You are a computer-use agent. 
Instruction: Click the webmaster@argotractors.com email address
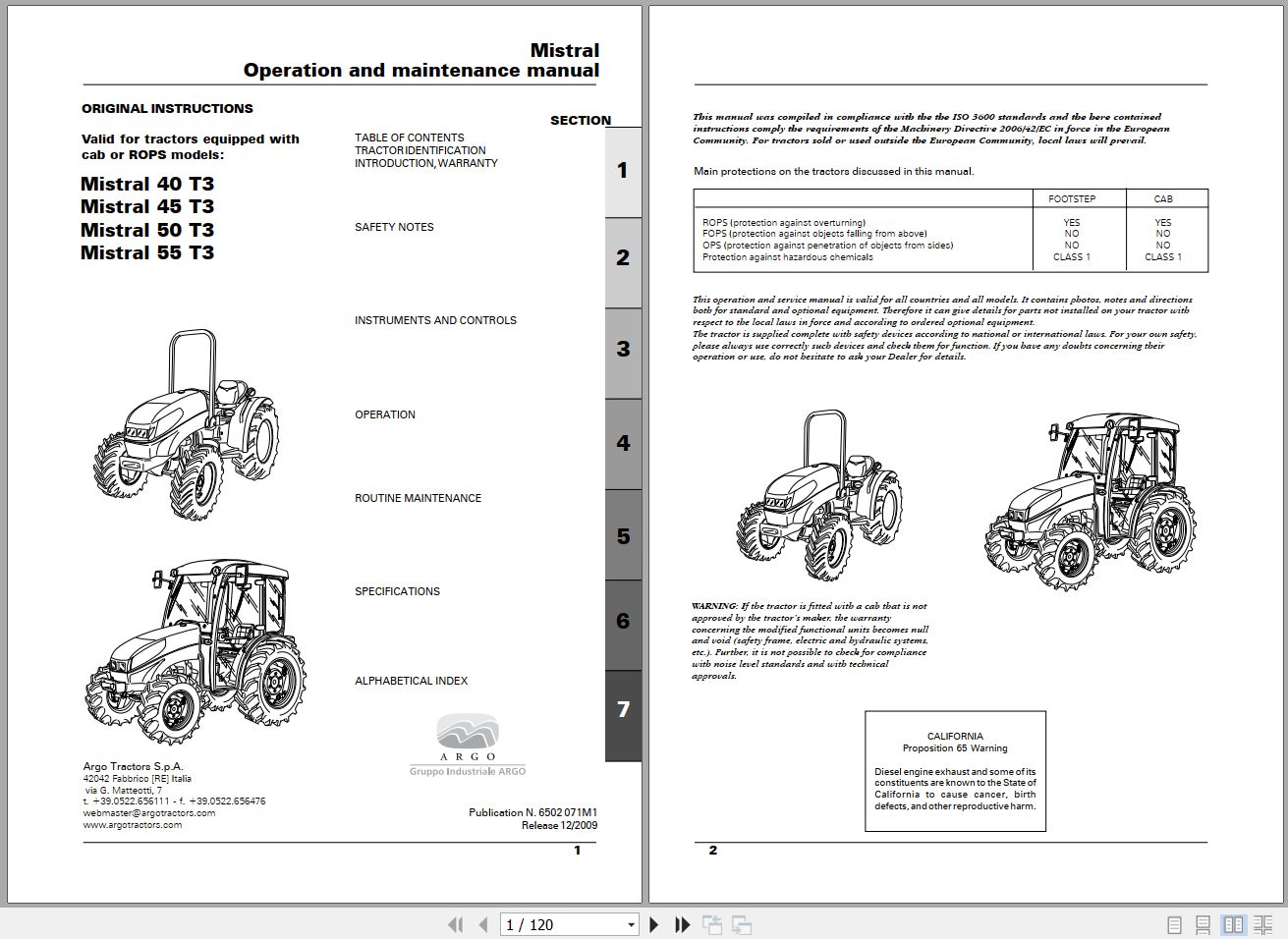pos(149,813)
